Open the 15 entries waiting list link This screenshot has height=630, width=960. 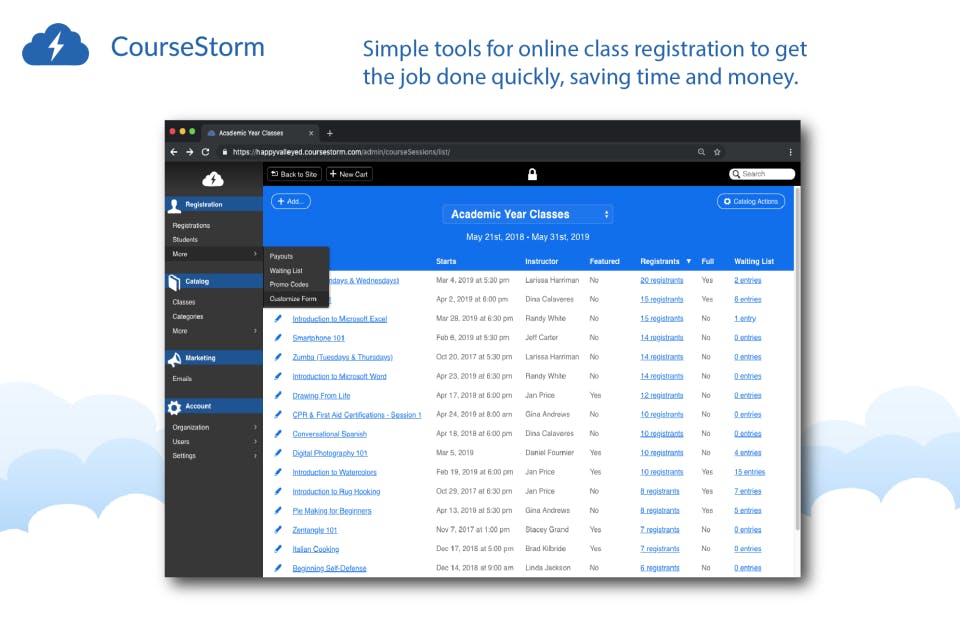coord(749,472)
